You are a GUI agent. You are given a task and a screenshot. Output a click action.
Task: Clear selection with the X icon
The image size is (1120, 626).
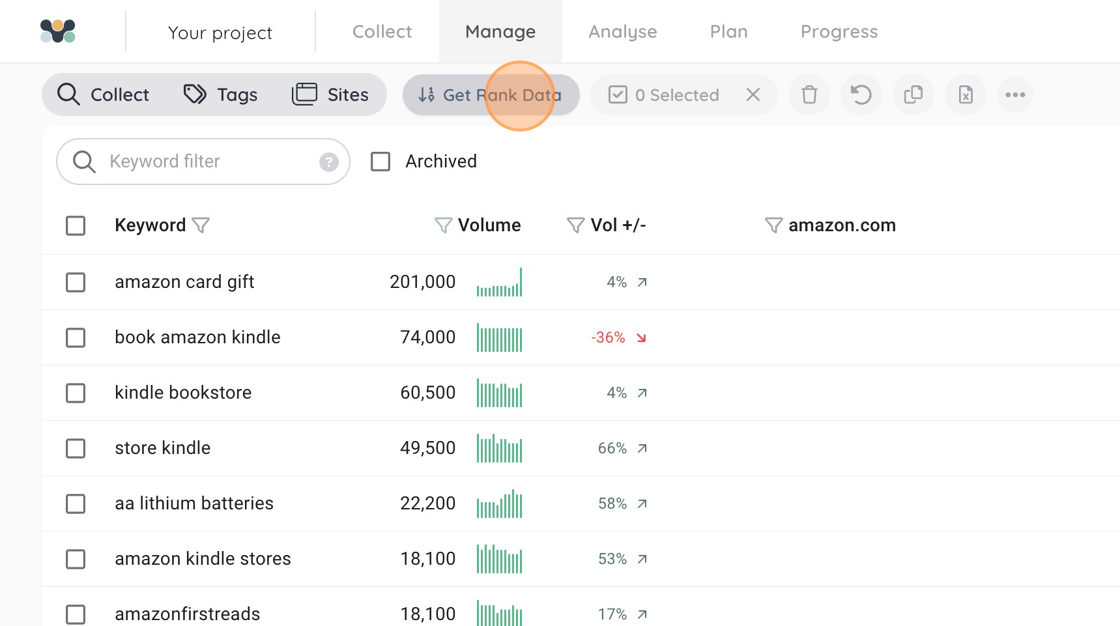pos(753,94)
